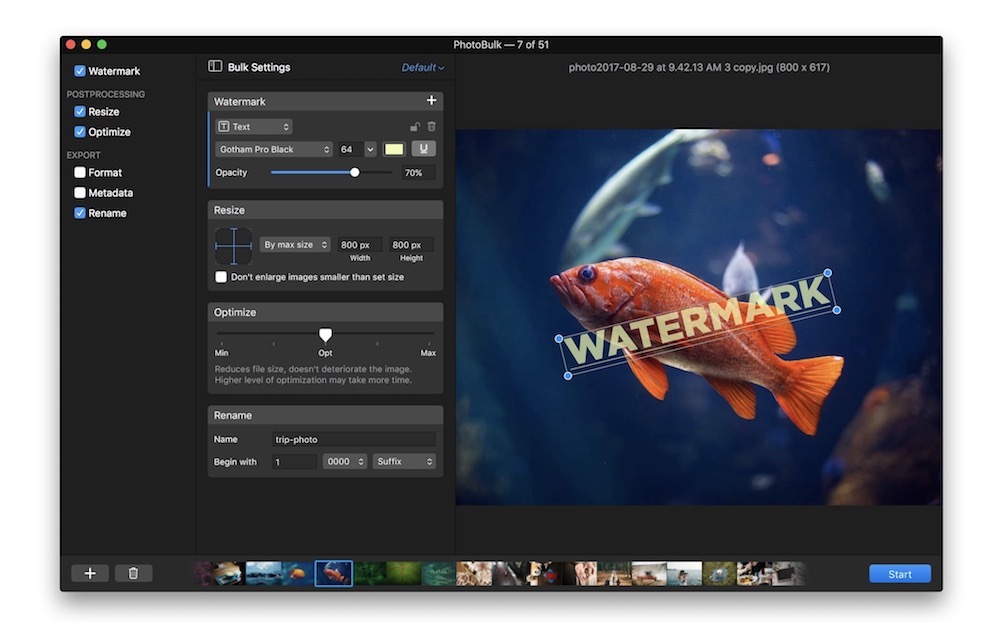1000x623 pixels.
Task: Click the Start button
Action: [x=899, y=573]
